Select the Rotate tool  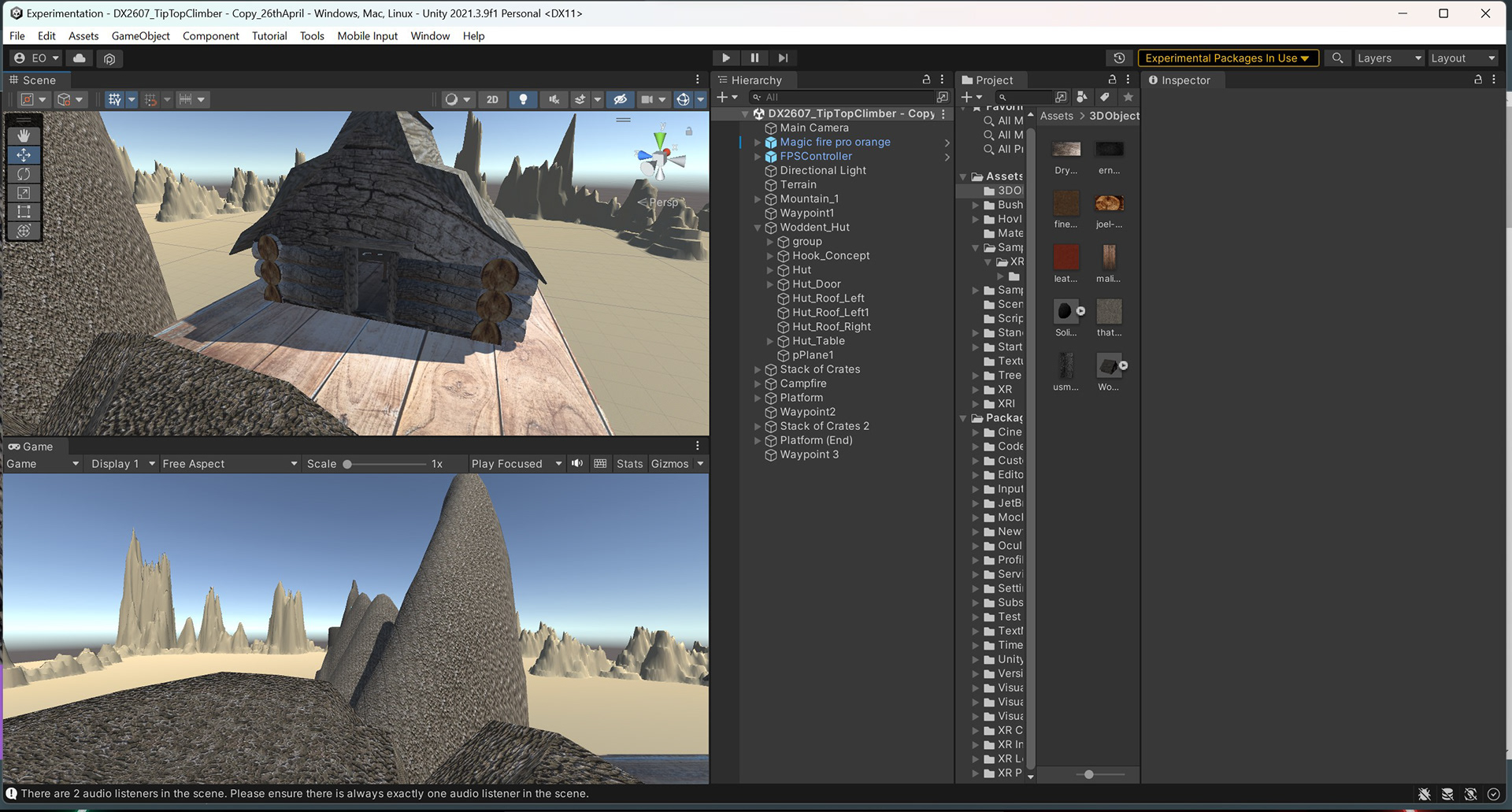pyautogui.click(x=24, y=174)
